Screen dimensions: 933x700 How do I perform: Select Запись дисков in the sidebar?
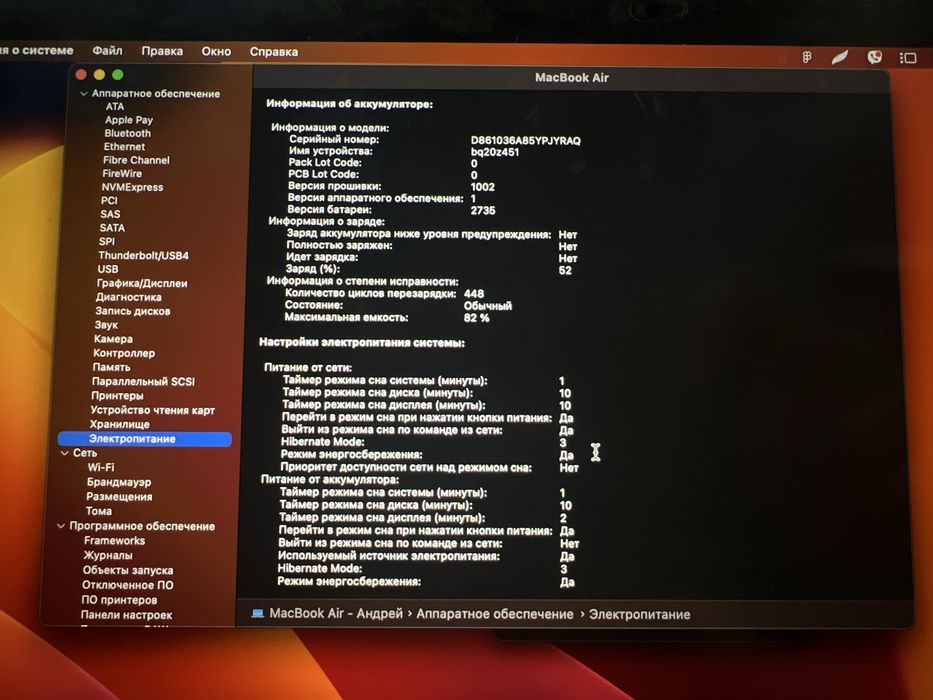133,311
